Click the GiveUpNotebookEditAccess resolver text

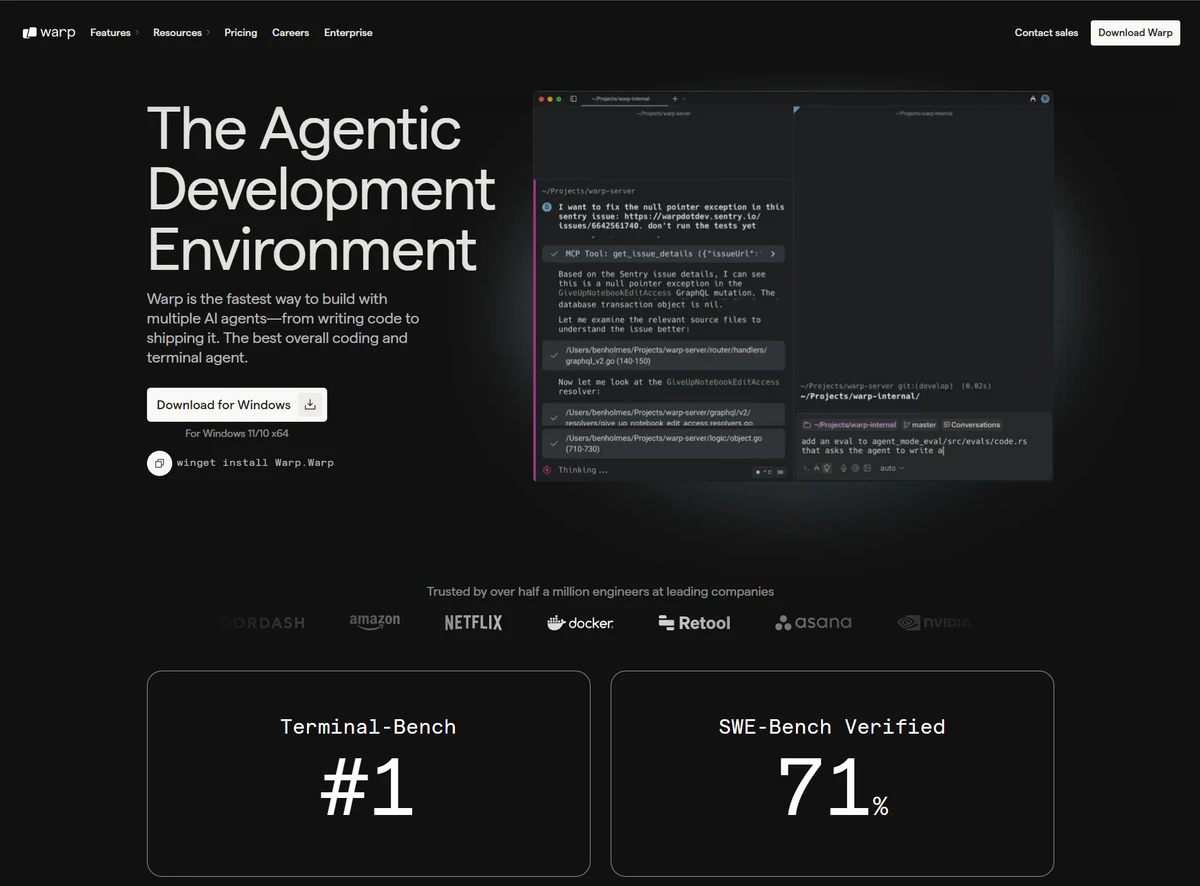click(723, 382)
